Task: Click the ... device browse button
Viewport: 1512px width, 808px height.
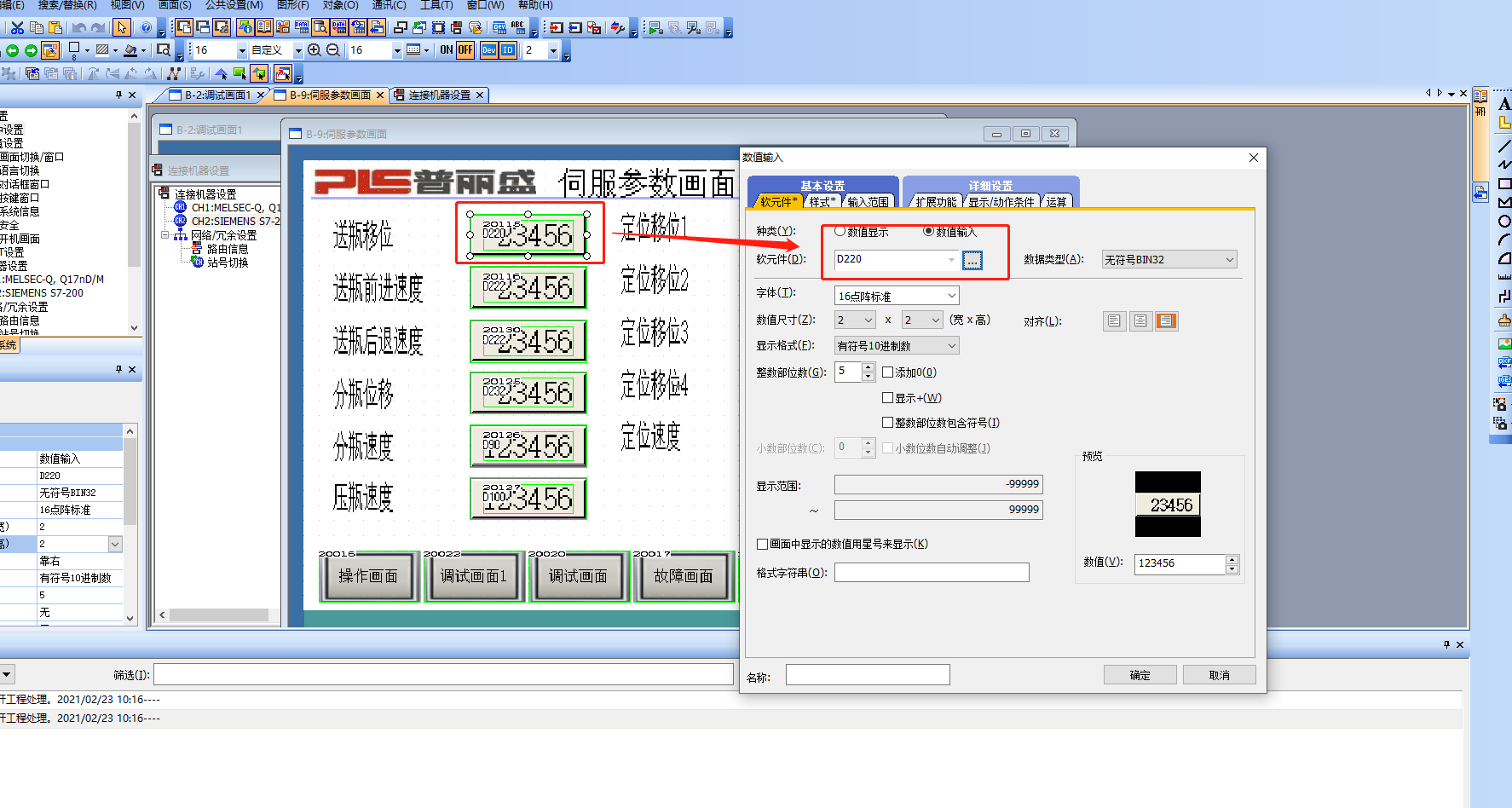Action: click(x=972, y=260)
